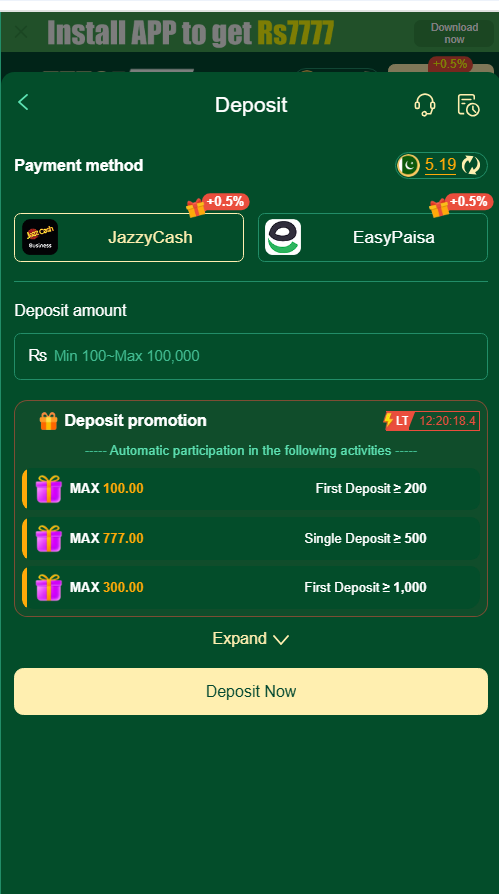Click the EasyPaisa logo icon
Screen dimensions: 499x894
[x=283, y=237]
